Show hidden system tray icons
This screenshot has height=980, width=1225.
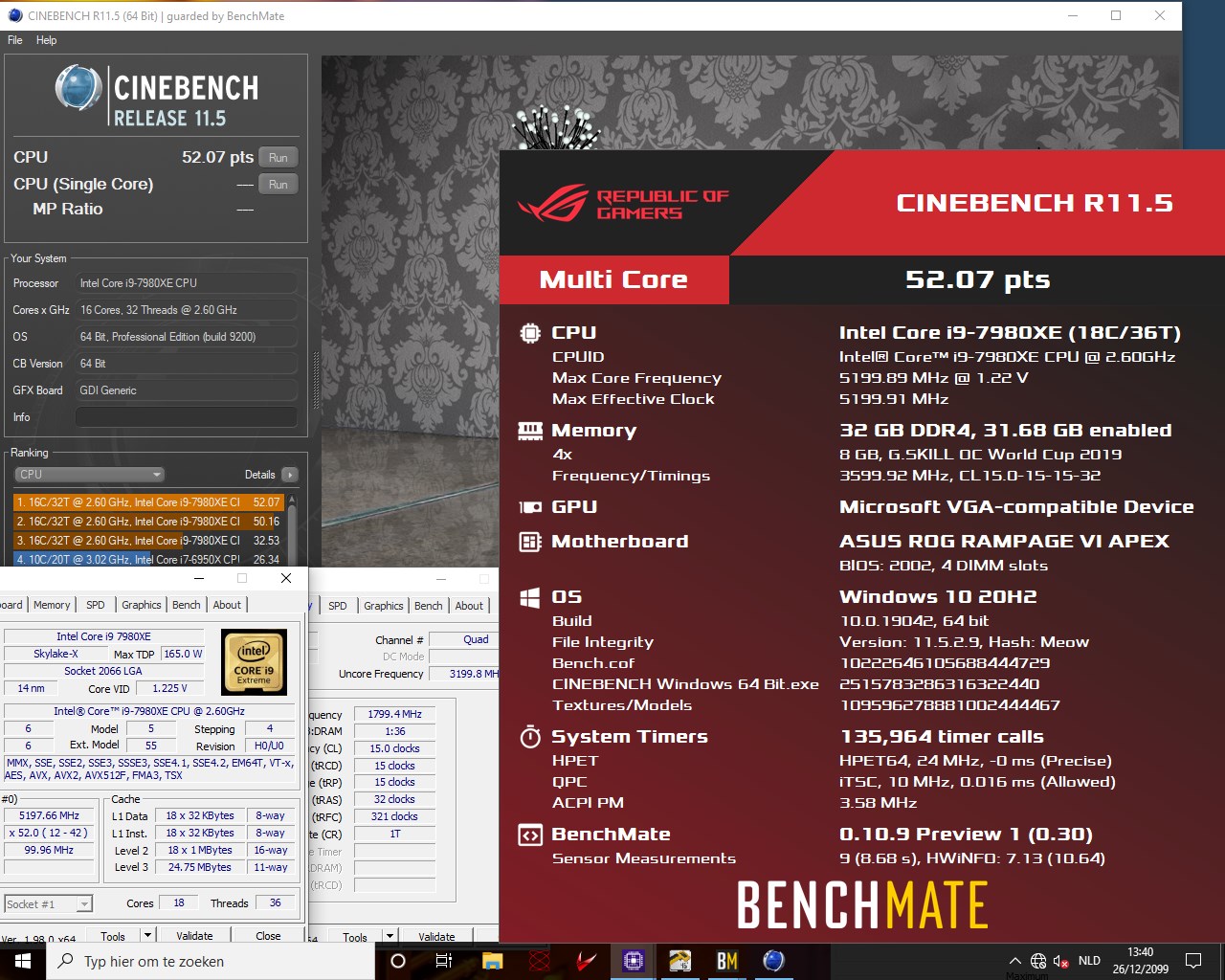coord(1014,961)
